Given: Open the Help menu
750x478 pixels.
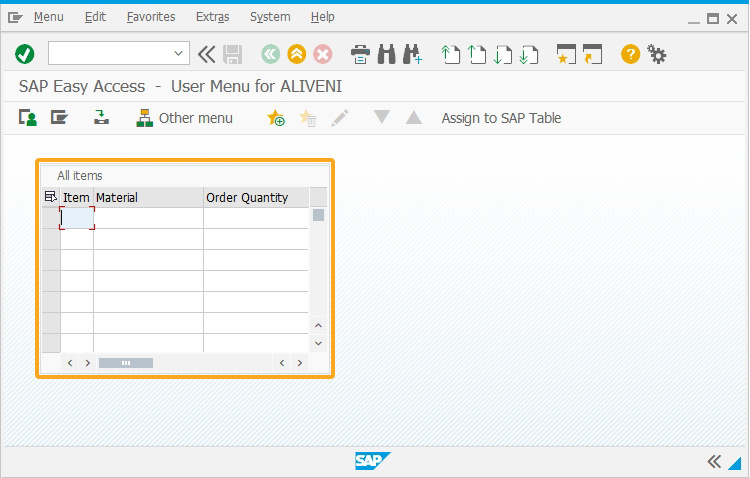Looking at the screenshot, I should click(322, 17).
